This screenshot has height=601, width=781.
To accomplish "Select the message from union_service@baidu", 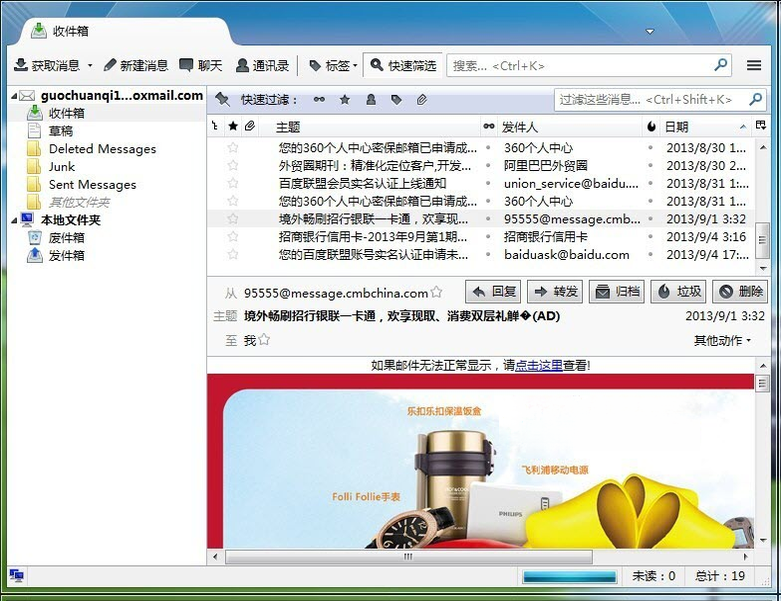I will tap(481, 183).
